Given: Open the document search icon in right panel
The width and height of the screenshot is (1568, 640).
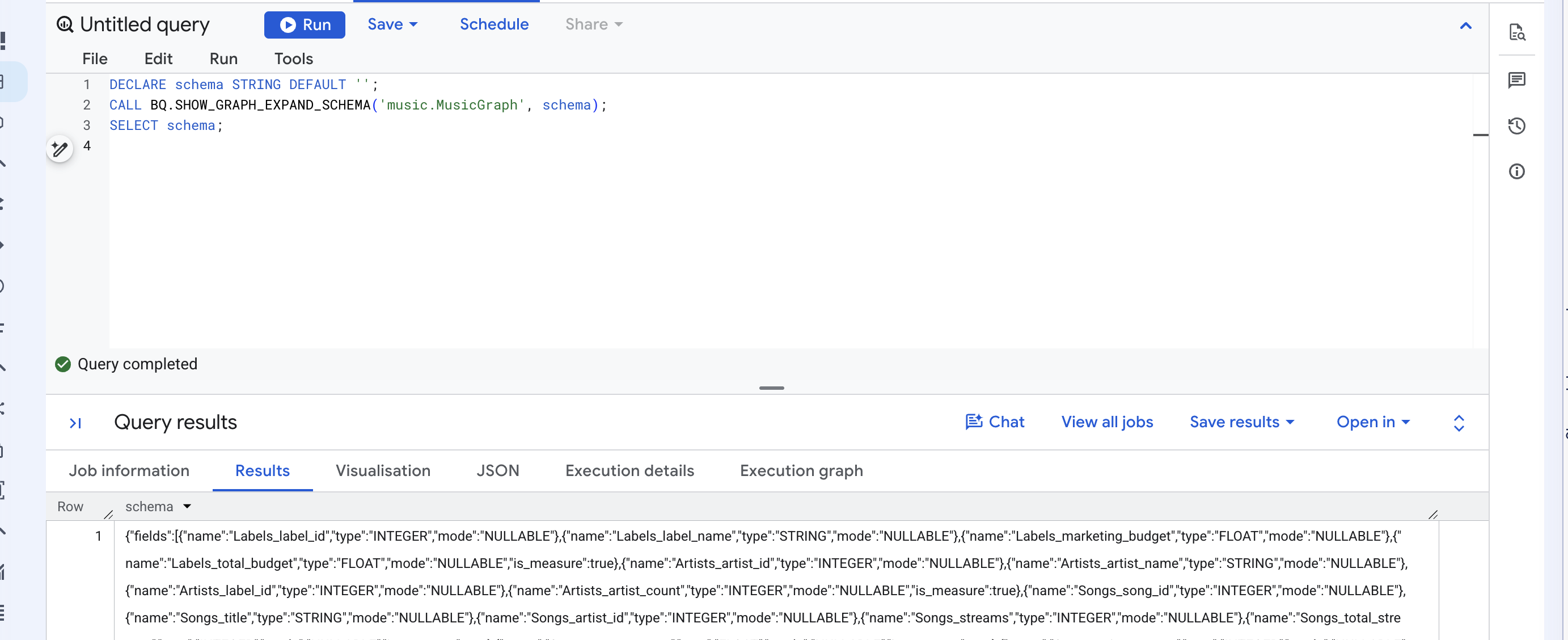Looking at the screenshot, I should (1517, 32).
